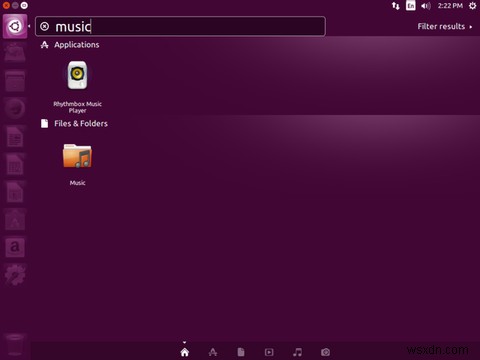Open the sound volume indicator
Viewport: 480px width, 360px height.
click(426, 6)
